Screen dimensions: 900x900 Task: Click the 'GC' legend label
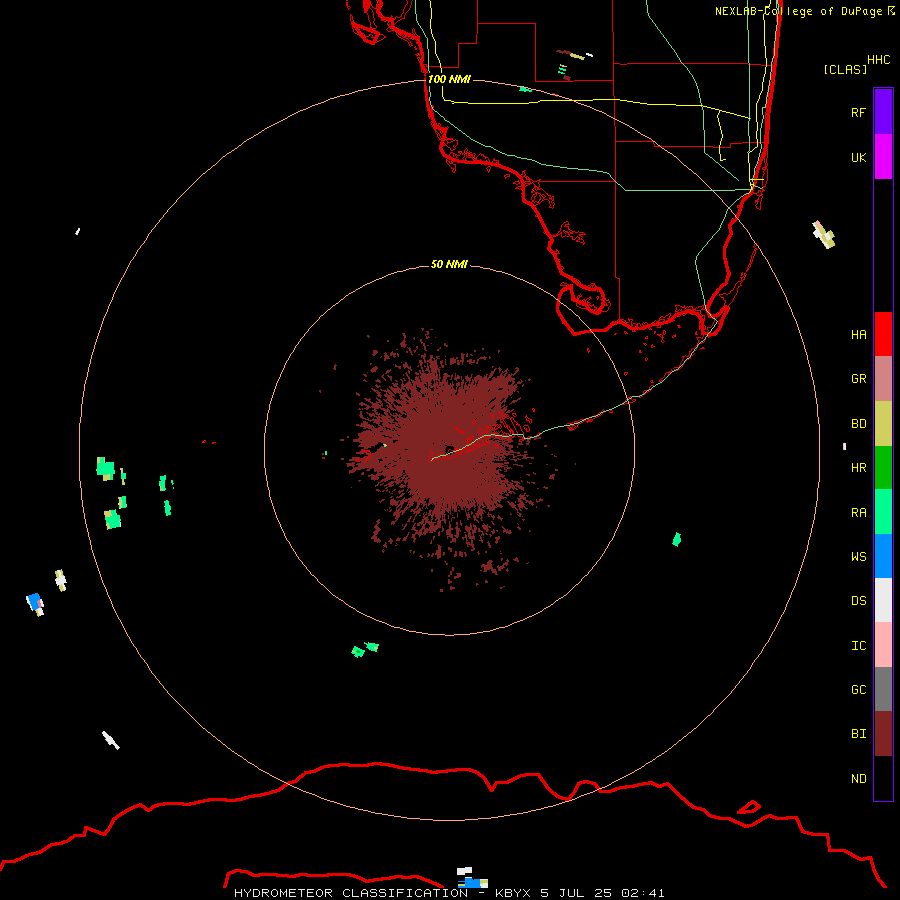(859, 689)
